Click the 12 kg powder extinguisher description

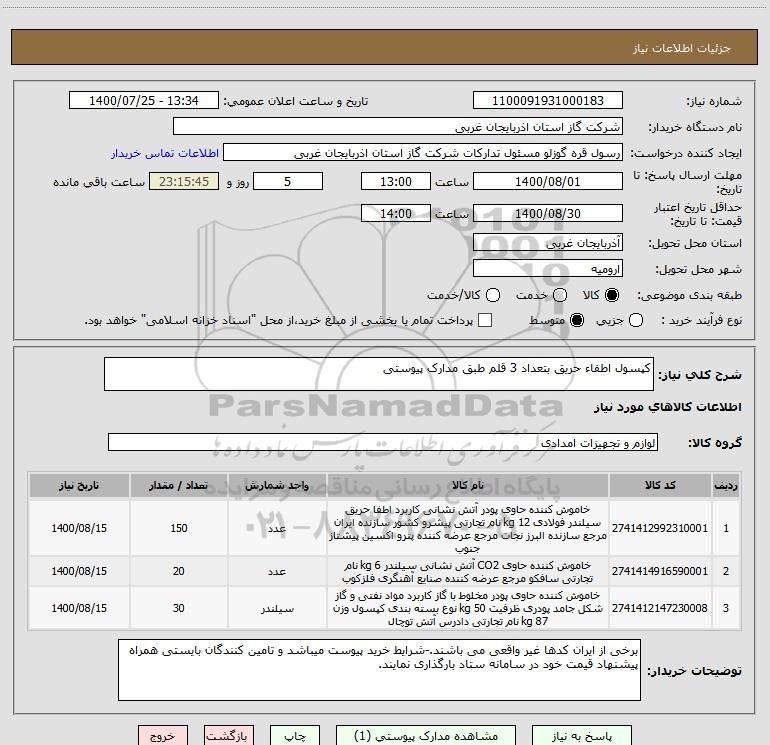coord(468,529)
